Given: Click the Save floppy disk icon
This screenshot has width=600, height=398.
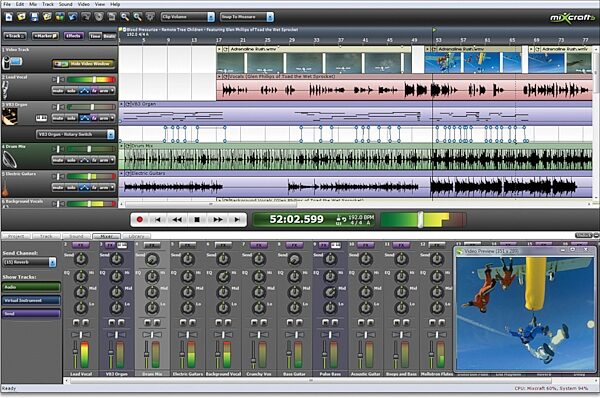Looking at the screenshot, I should pos(34,17).
